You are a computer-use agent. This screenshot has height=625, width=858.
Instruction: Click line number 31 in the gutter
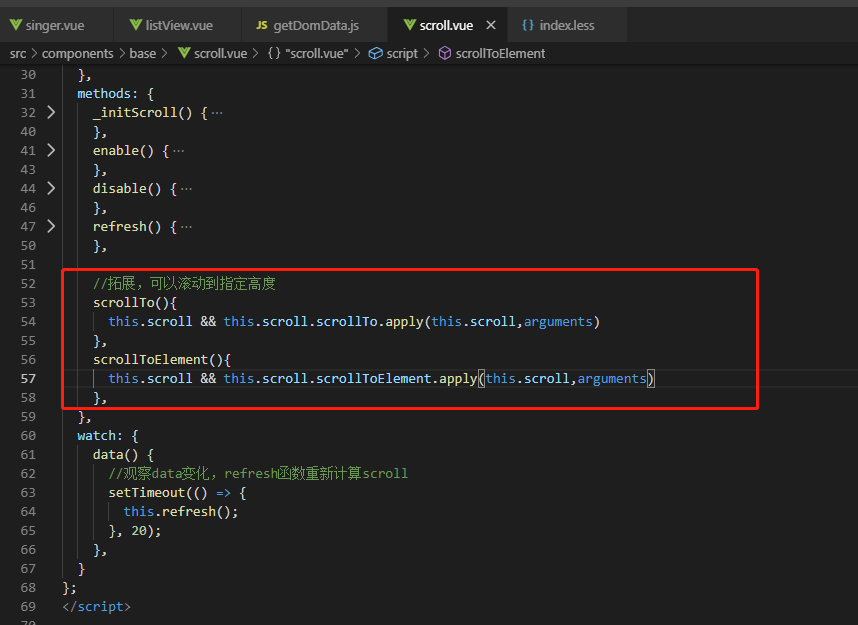coord(28,94)
